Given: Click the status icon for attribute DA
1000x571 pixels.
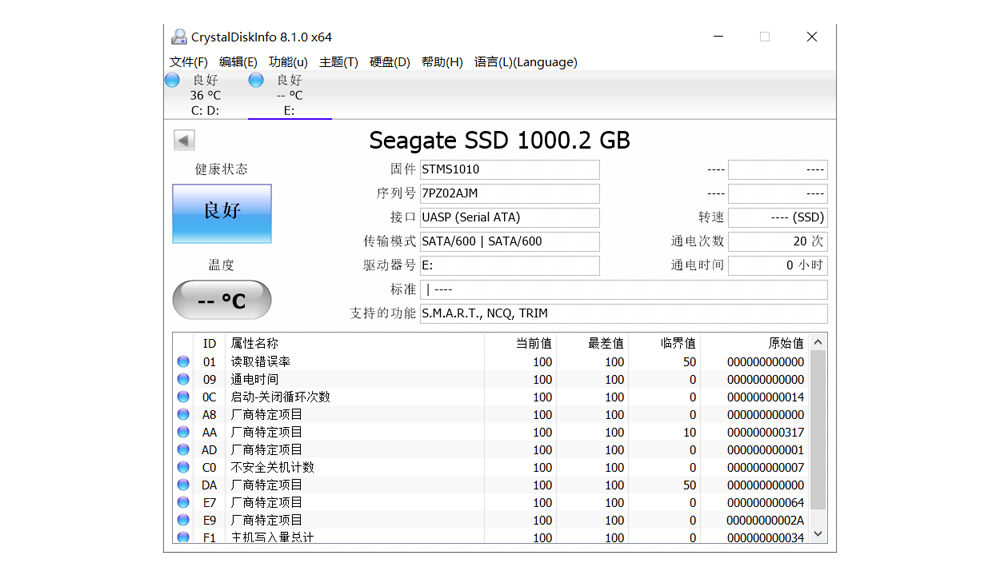Looking at the screenshot, I should (183, 485).
